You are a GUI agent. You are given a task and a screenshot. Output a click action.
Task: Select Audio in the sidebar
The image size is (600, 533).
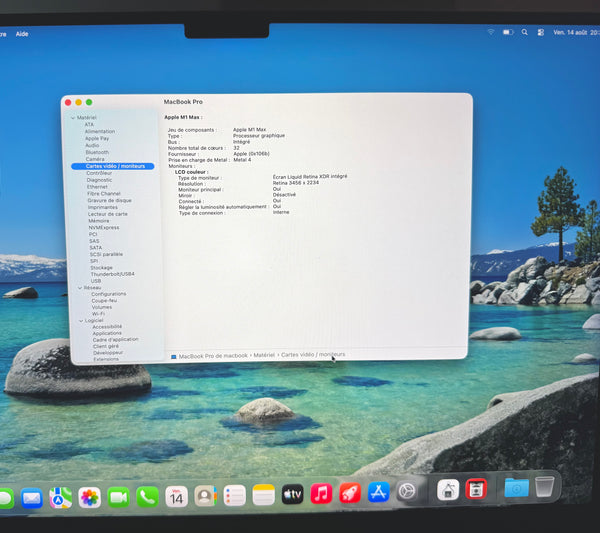click(x=92, y=145)
